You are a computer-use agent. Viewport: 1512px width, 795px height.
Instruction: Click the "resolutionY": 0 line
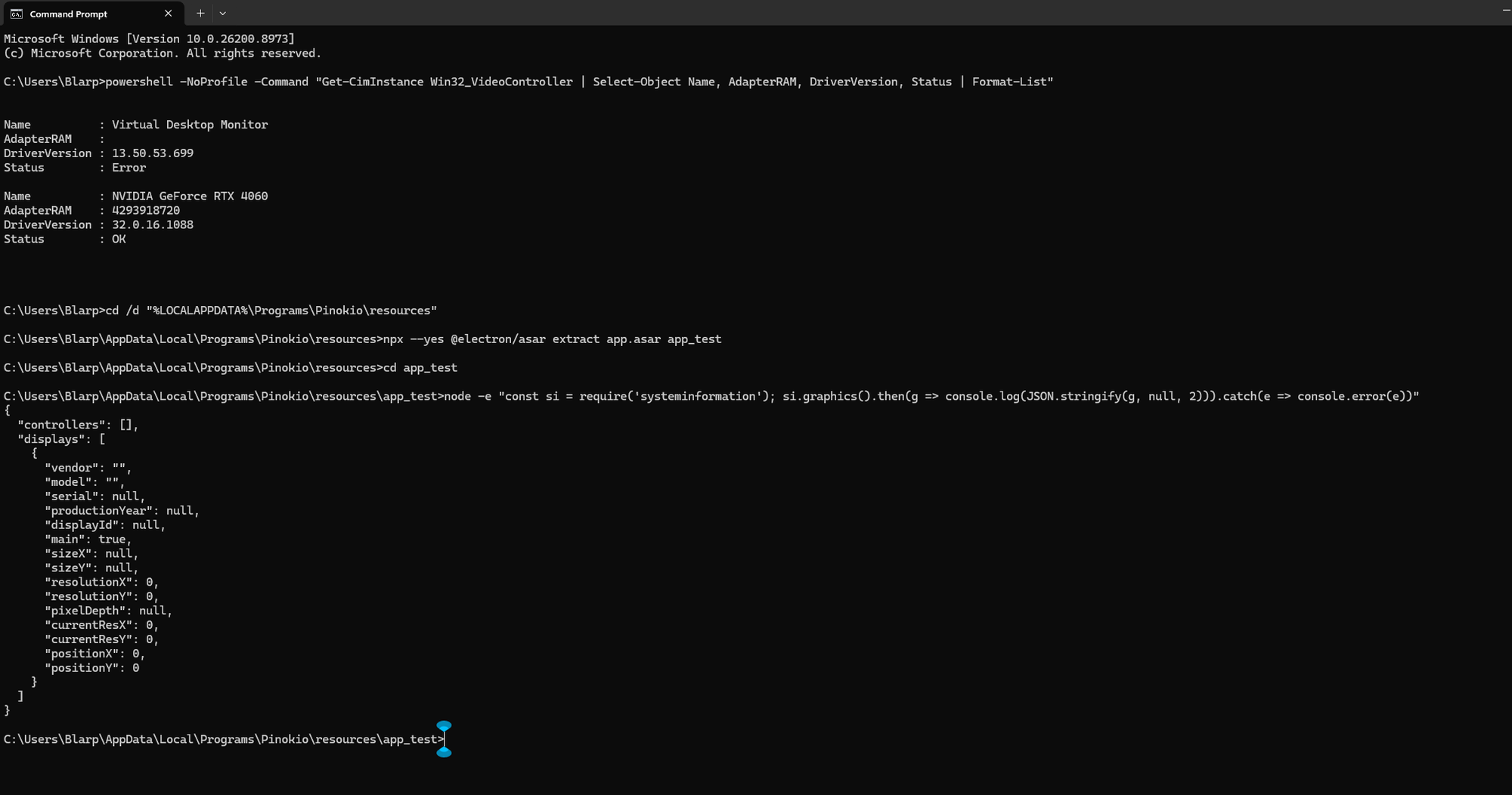pos(101,597)
